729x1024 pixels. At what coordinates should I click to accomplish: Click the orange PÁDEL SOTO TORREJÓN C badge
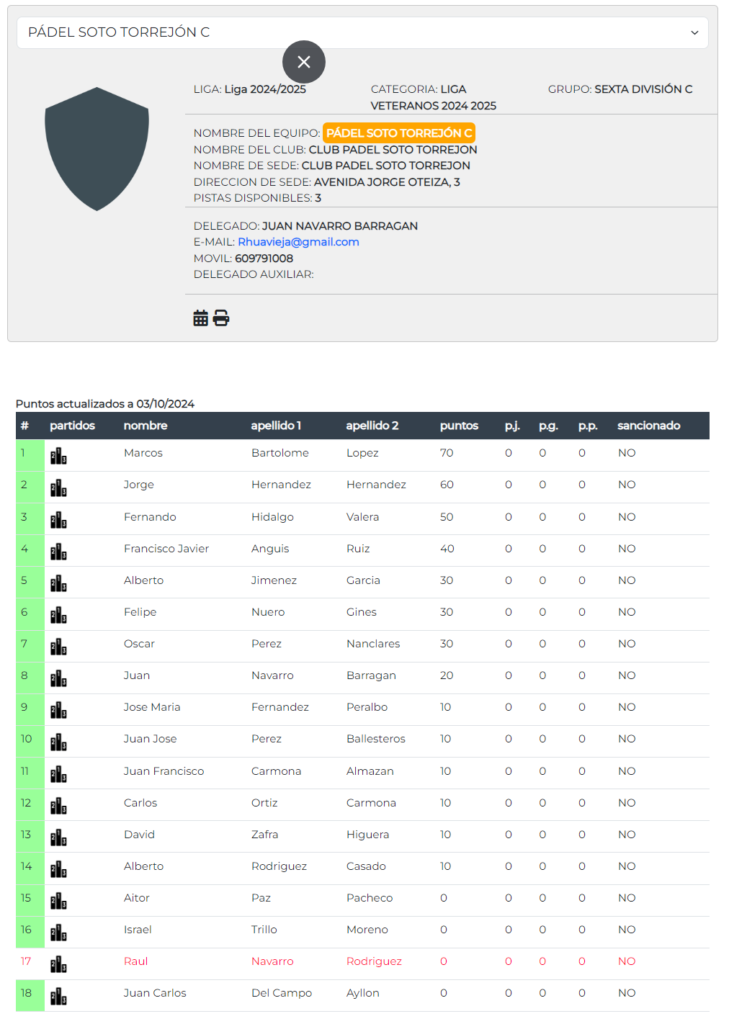tap(399, 133)
